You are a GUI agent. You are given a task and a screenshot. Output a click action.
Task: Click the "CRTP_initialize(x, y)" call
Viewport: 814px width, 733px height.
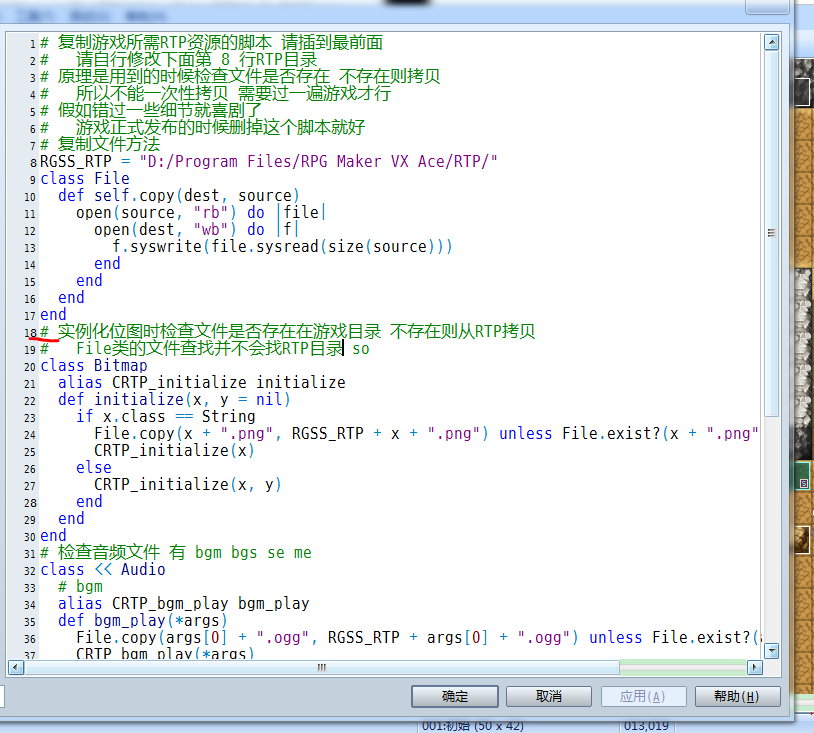[x=187, y=484]
